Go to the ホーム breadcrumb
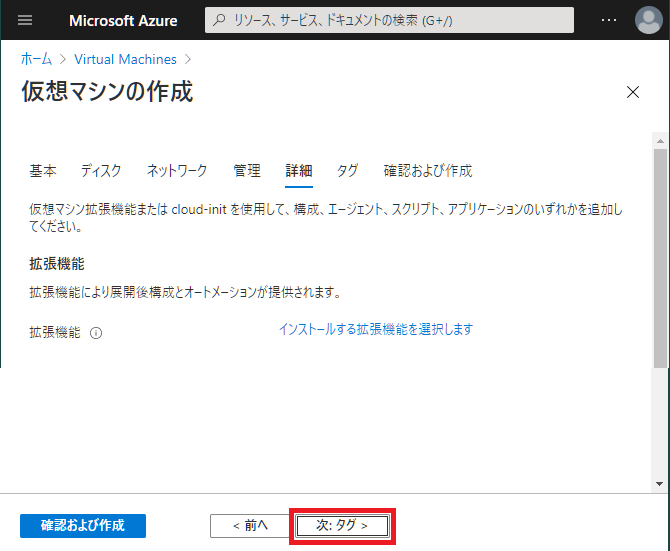This screenshot has width=670, height=551. pyautogui.click(x=37, y=59)
